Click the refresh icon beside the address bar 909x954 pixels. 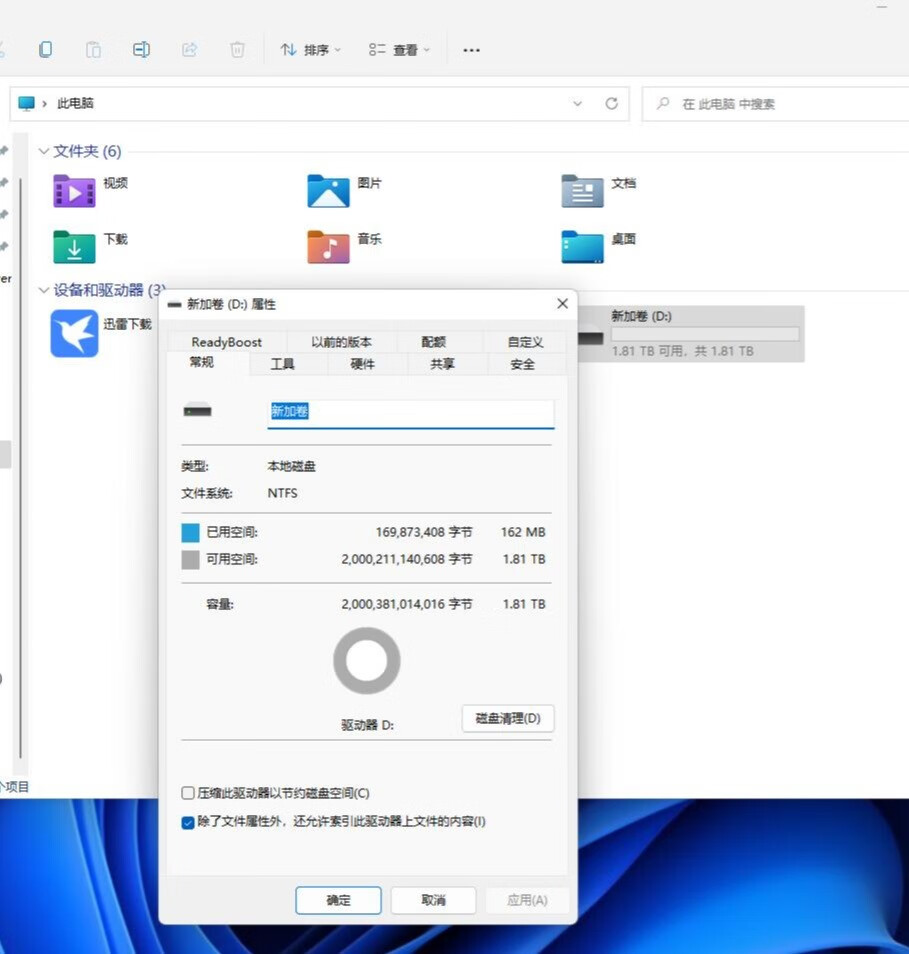611,103
